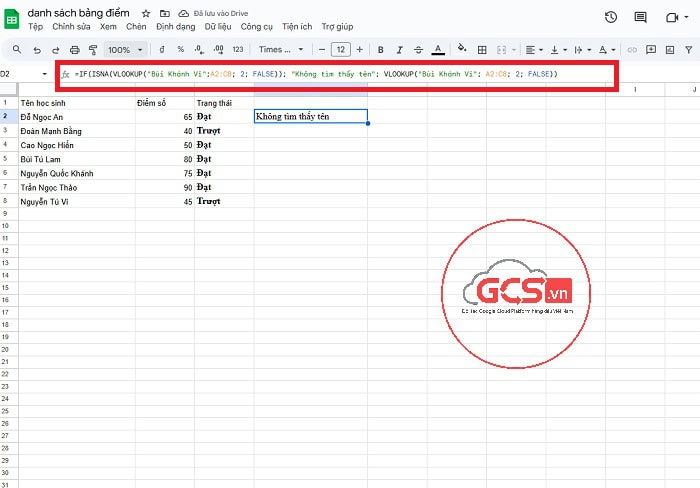Open the fill color paint bucket

461,49
